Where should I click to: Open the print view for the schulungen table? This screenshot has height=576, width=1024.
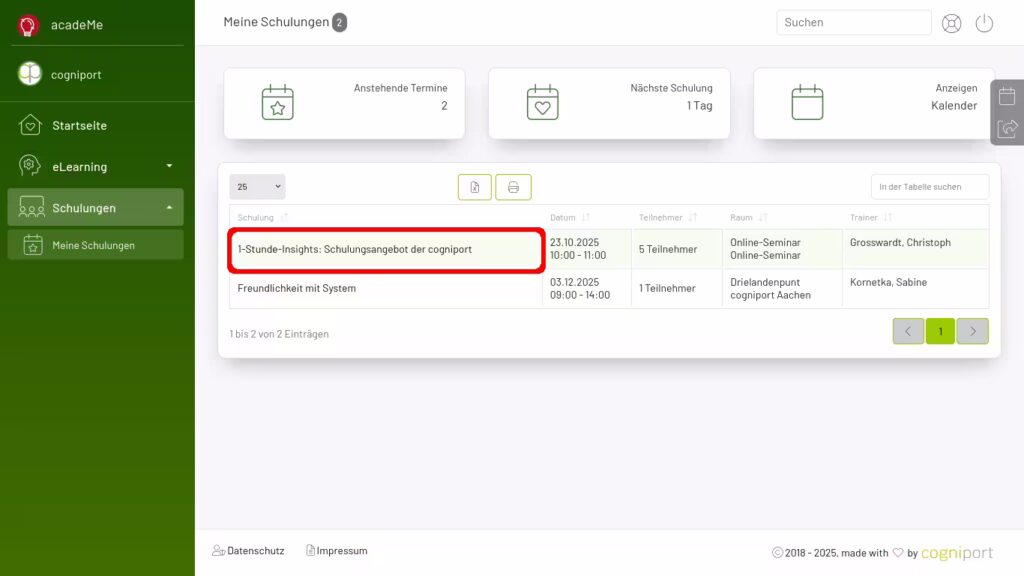[513, 186]
